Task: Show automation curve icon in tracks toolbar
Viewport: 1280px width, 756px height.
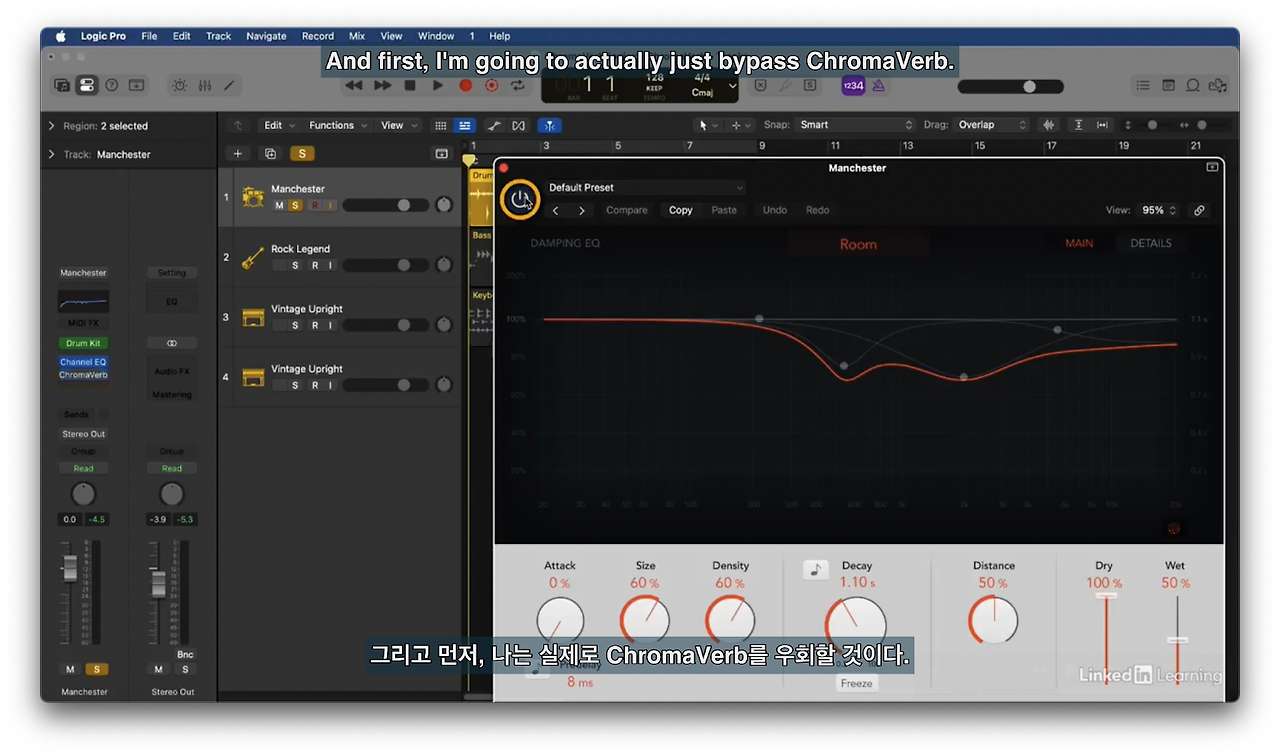Action: (494, 125)
